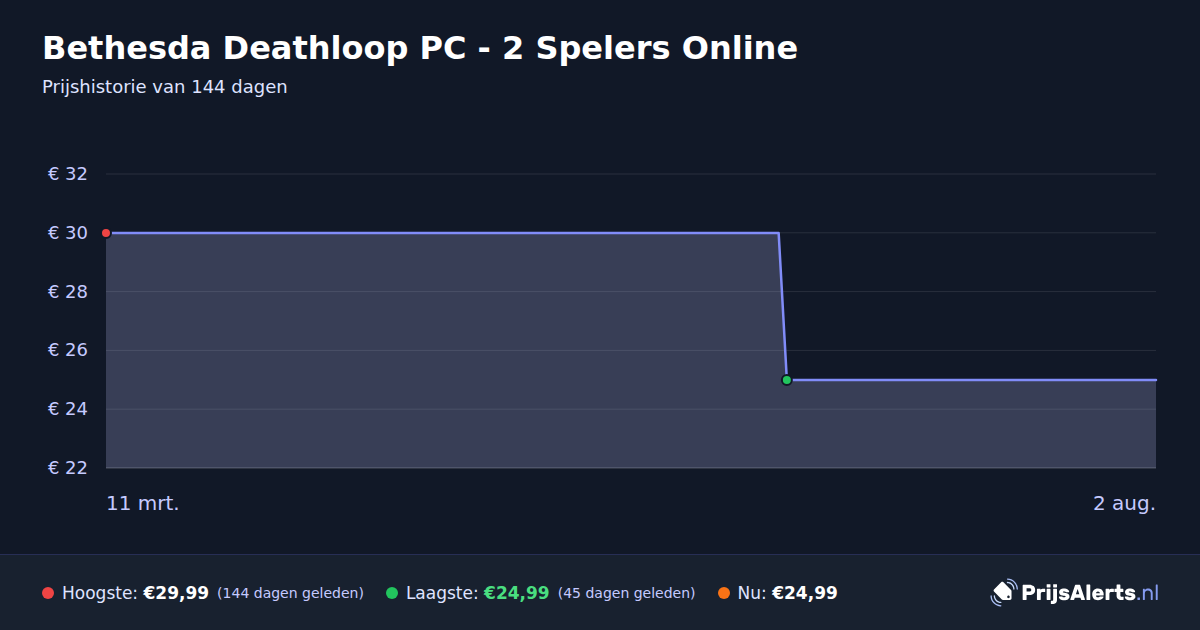Click the orange Nu legend dot
The image size is (1200, 630).
[x=724, y=593]
